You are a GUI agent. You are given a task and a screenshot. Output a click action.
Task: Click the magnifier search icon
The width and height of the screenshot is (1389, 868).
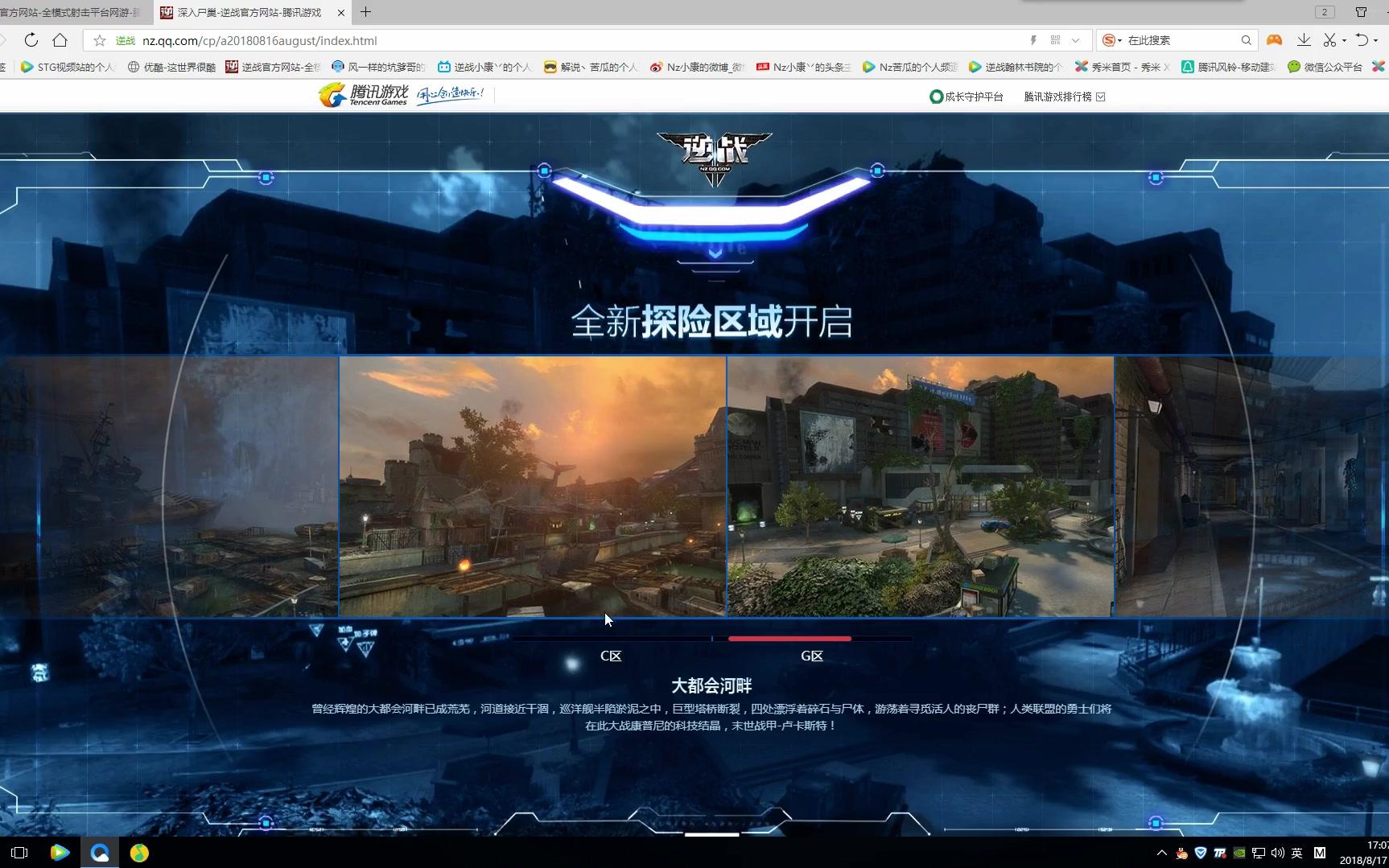click(1246, 40)
